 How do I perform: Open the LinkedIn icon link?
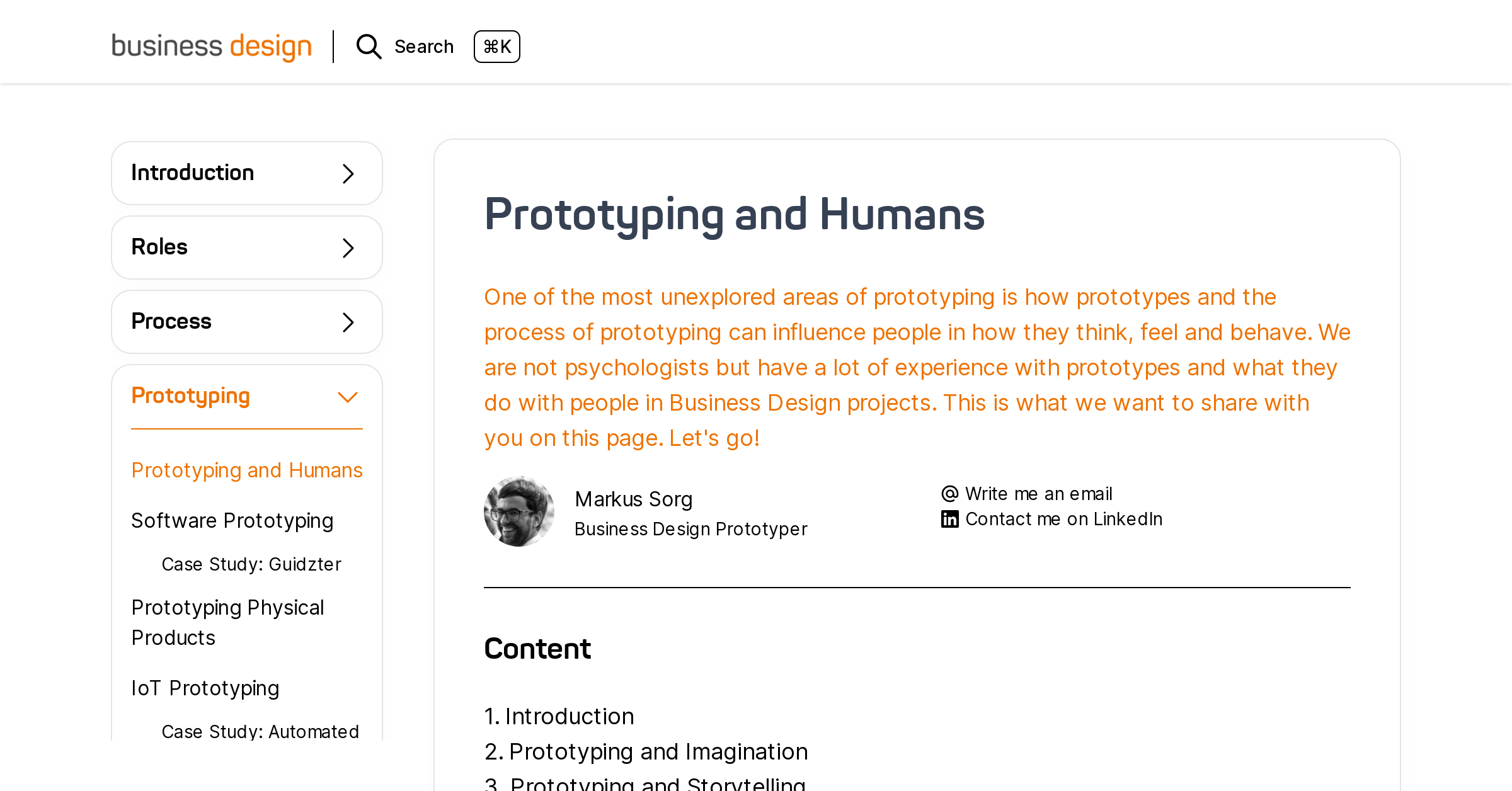pos(950,519)
